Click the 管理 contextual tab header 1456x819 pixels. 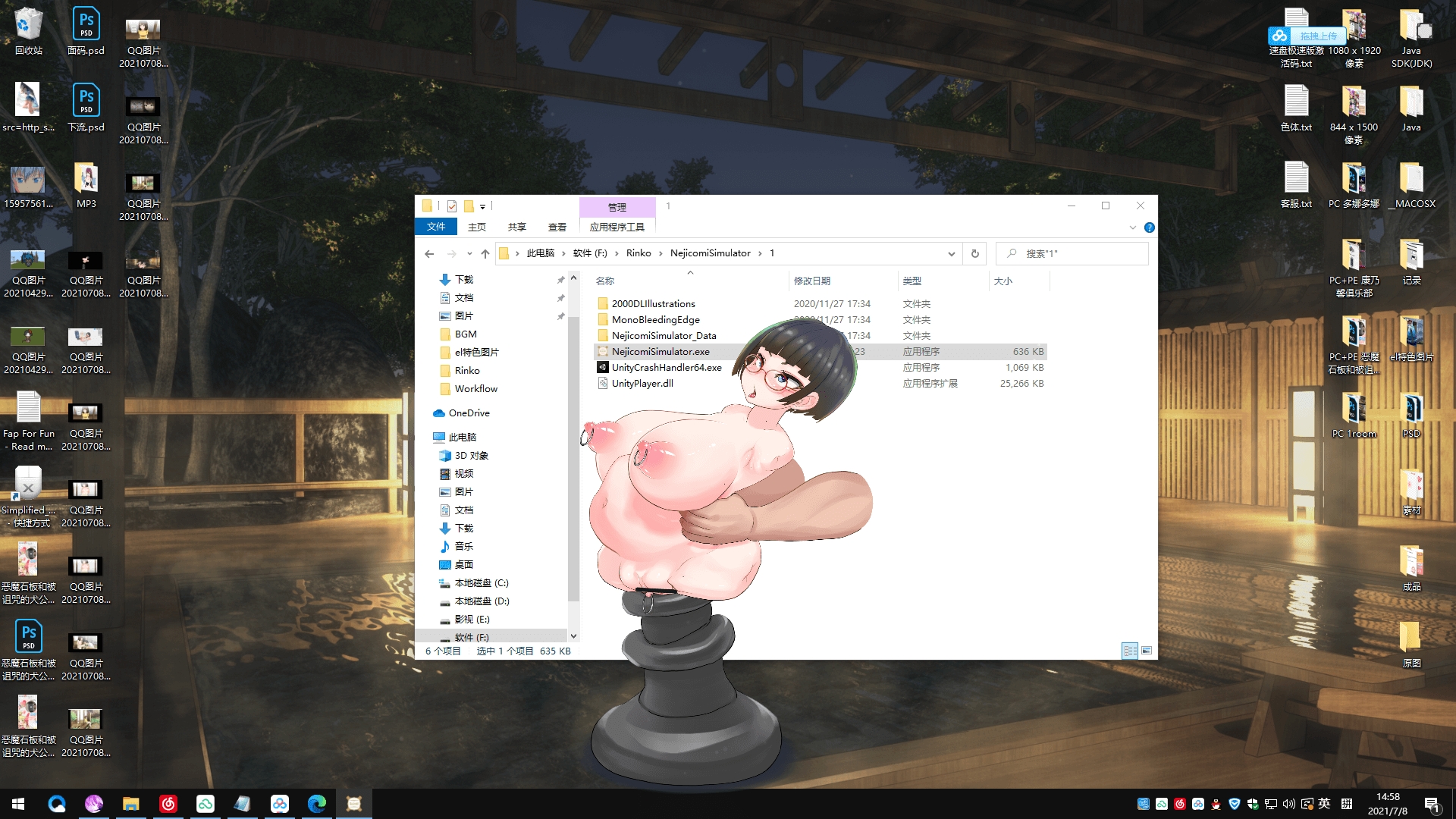617,207
